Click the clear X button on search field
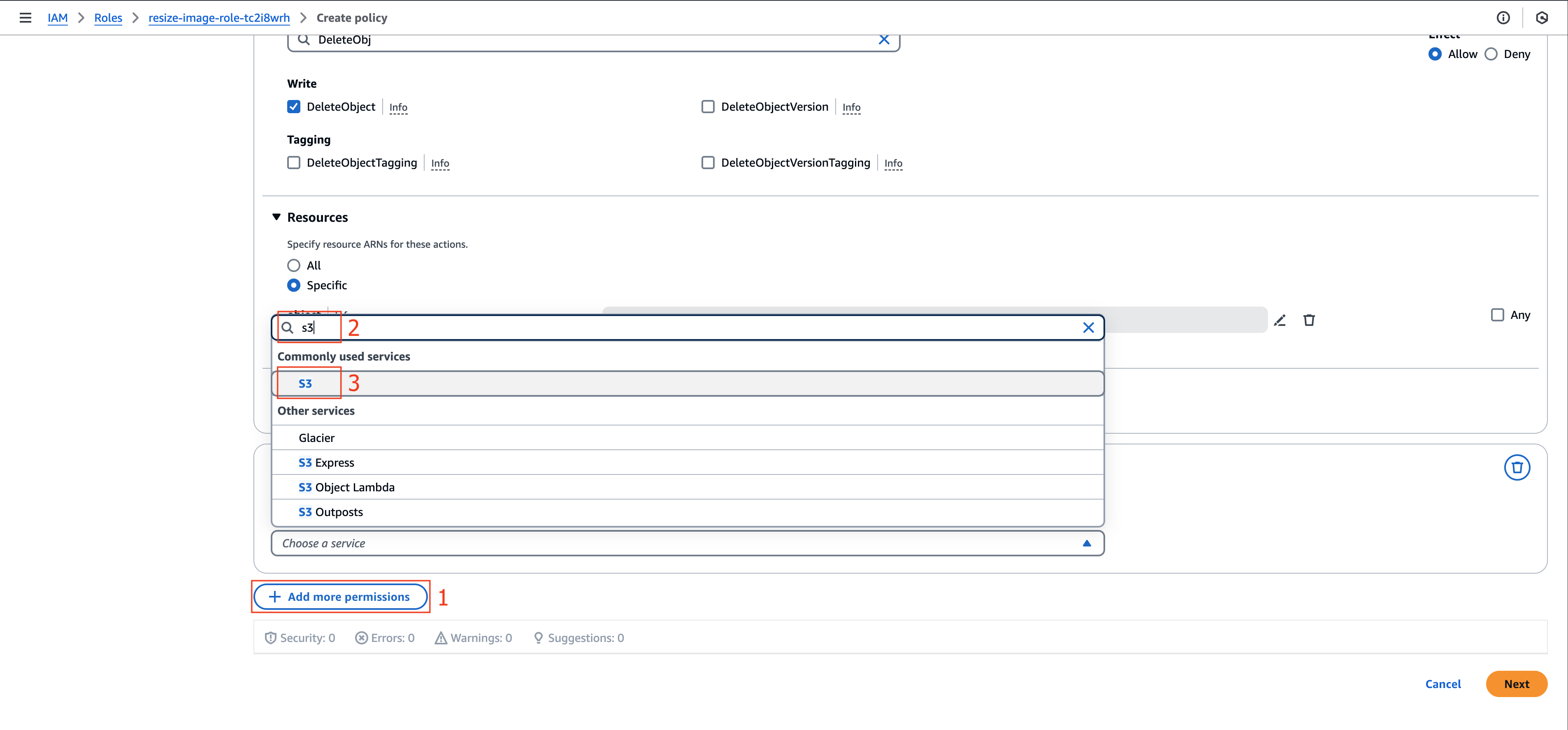The height and width of the screenshot is (730, 1568). tap(1090, 327)
